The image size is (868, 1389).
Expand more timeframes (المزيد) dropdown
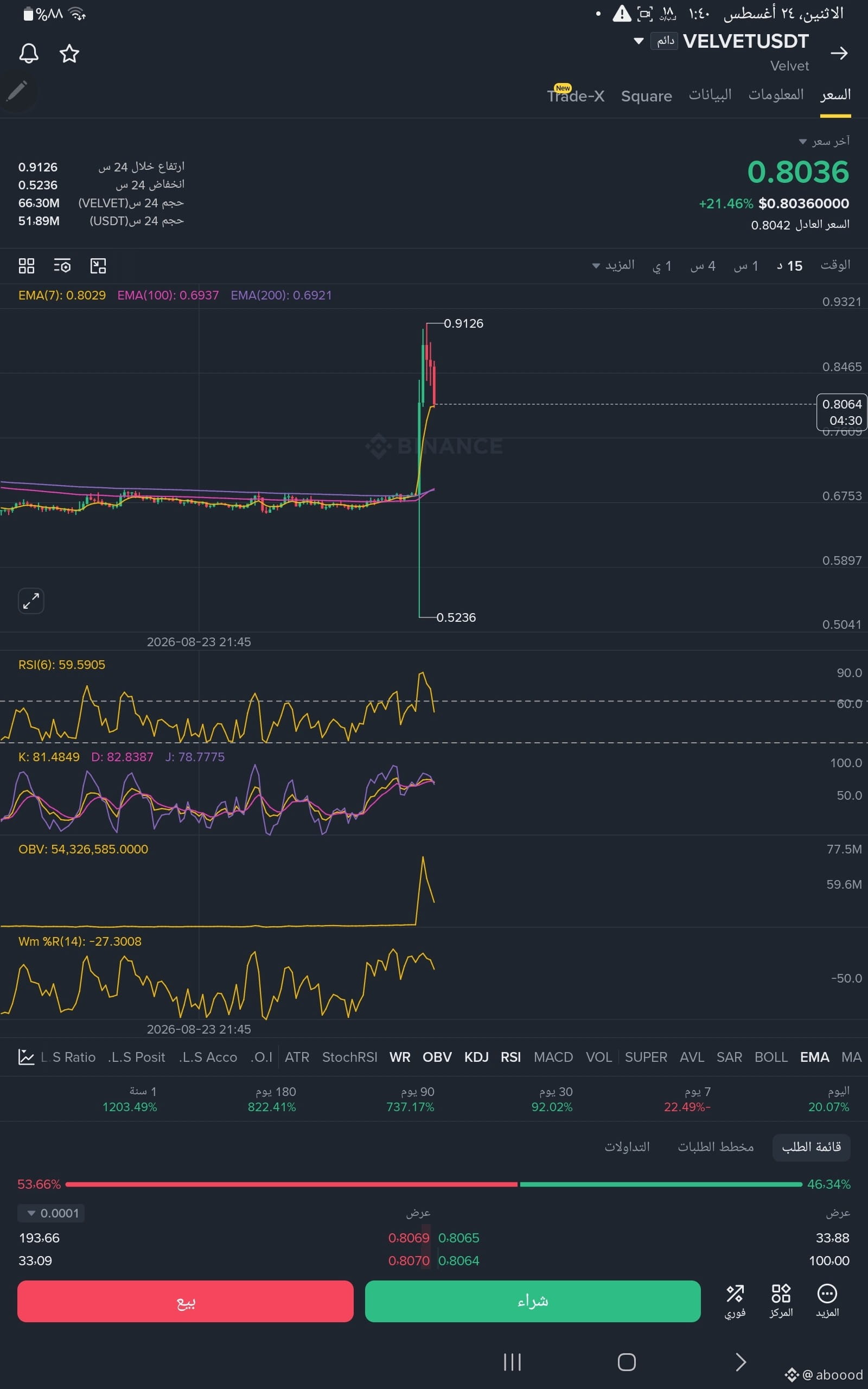(x=613, y=265)
